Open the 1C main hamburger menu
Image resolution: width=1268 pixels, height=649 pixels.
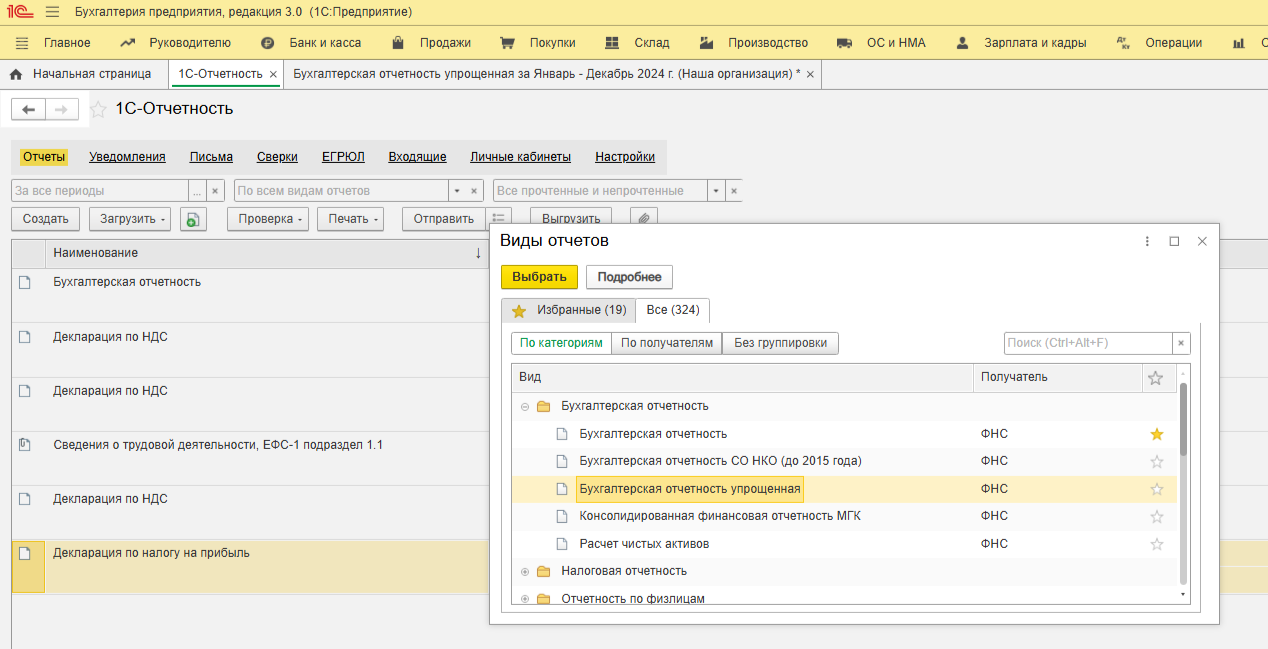click(x=52, y=12)
